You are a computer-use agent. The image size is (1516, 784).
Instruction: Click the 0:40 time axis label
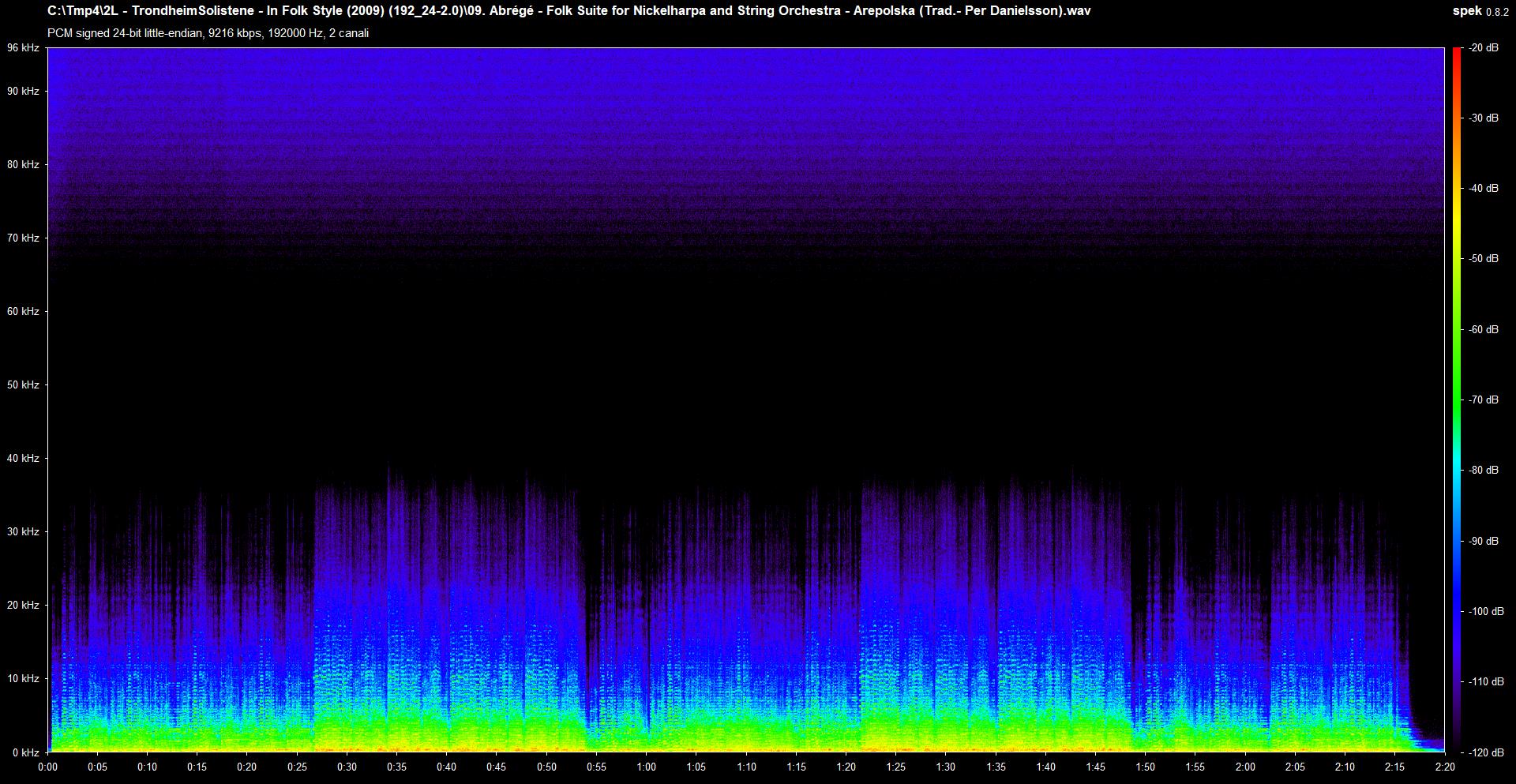click(447, 767)
